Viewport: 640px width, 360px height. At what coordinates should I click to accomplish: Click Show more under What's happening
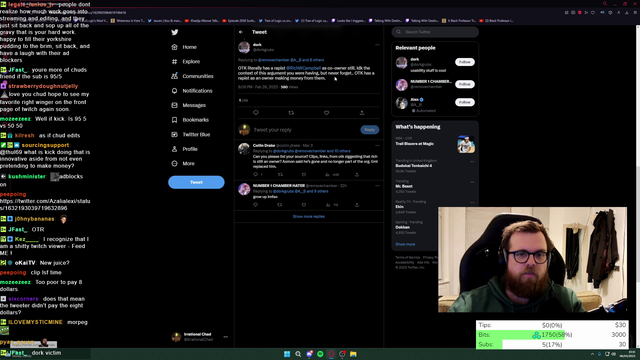pyautogui.click(x=405, y=244)
